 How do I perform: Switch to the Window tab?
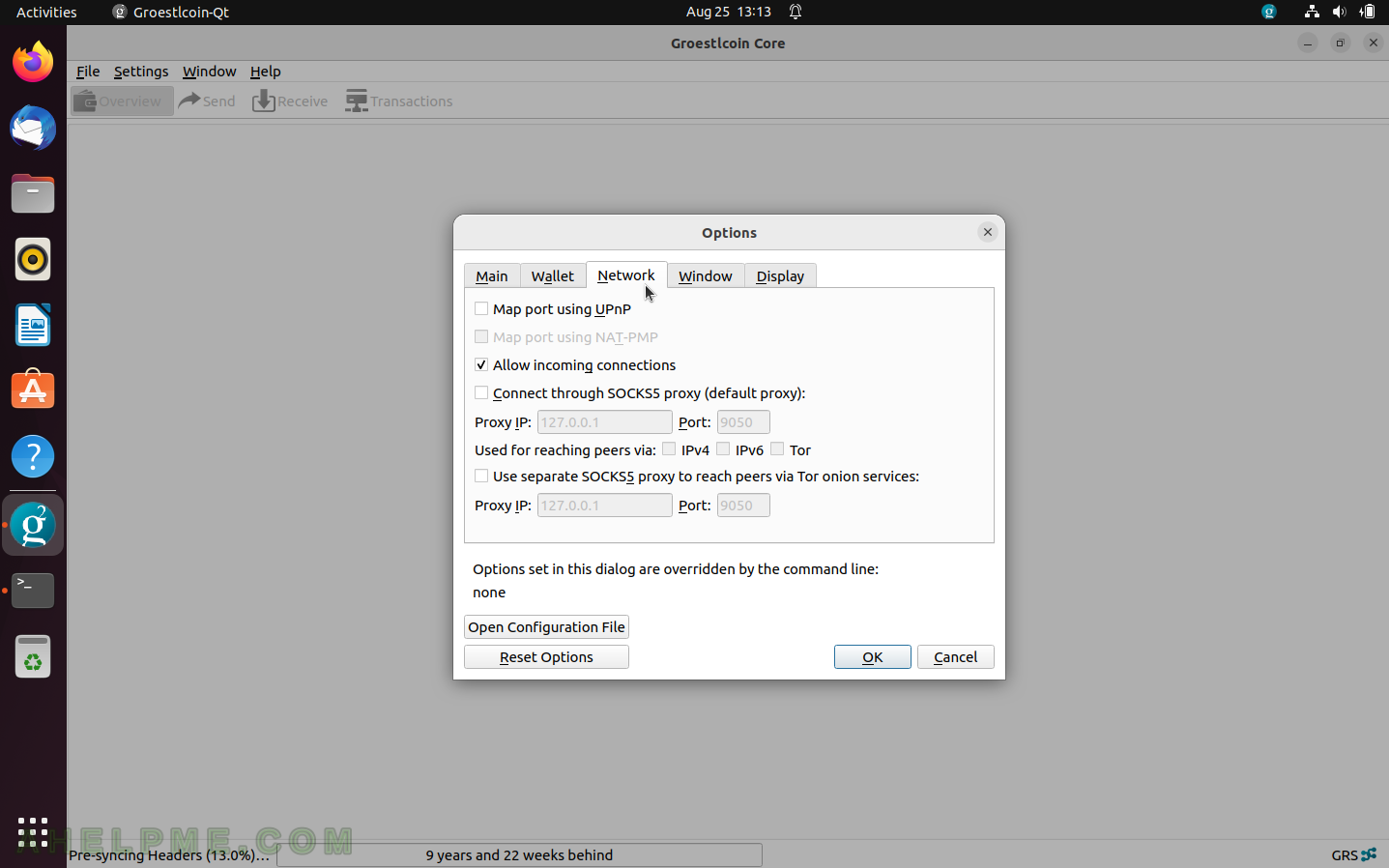click(x=706, y=275)
